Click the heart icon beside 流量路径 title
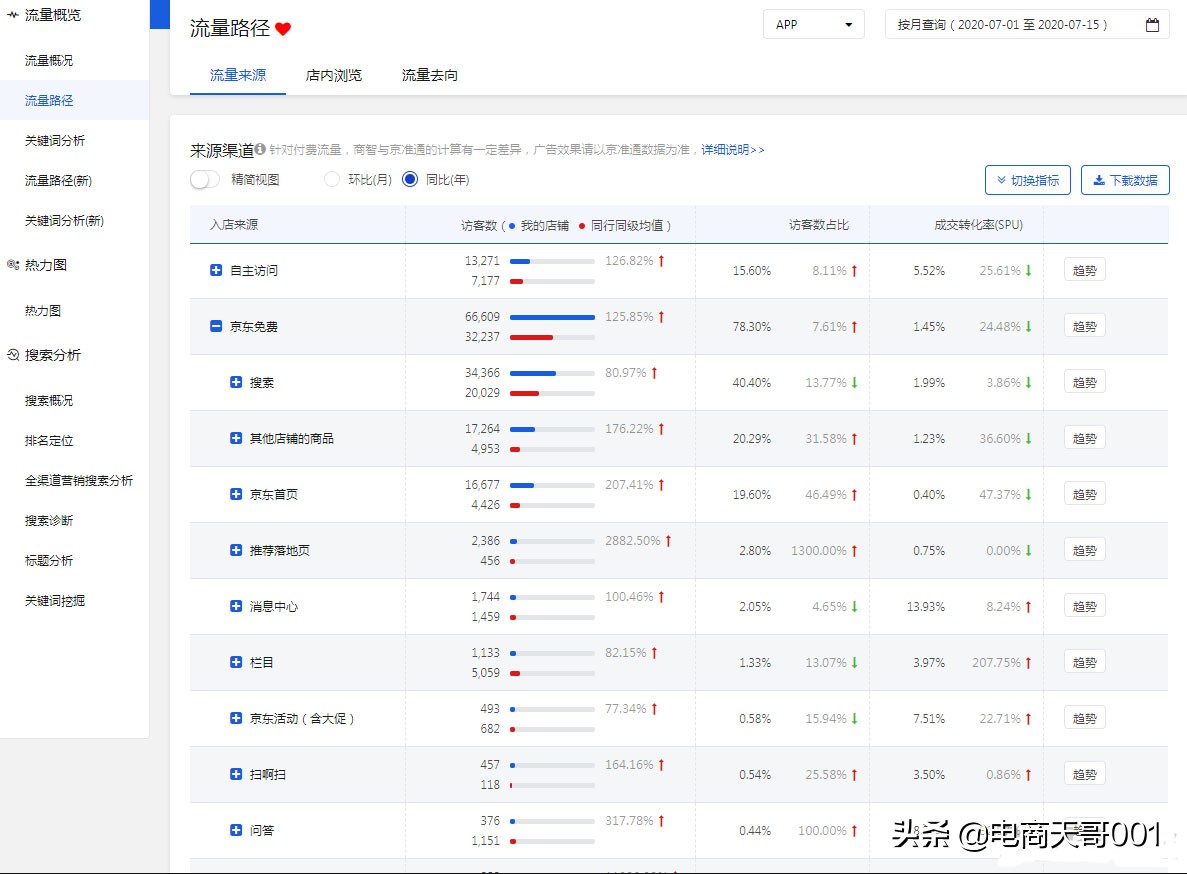Screen dimensions: 1187x874 coord(284,29)
